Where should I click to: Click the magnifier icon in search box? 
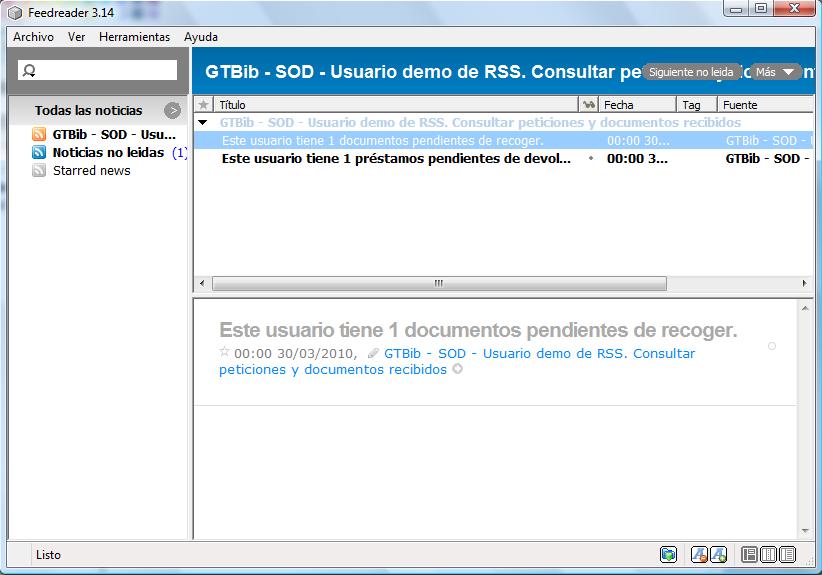pyautogui.click(x=29, y=70)
